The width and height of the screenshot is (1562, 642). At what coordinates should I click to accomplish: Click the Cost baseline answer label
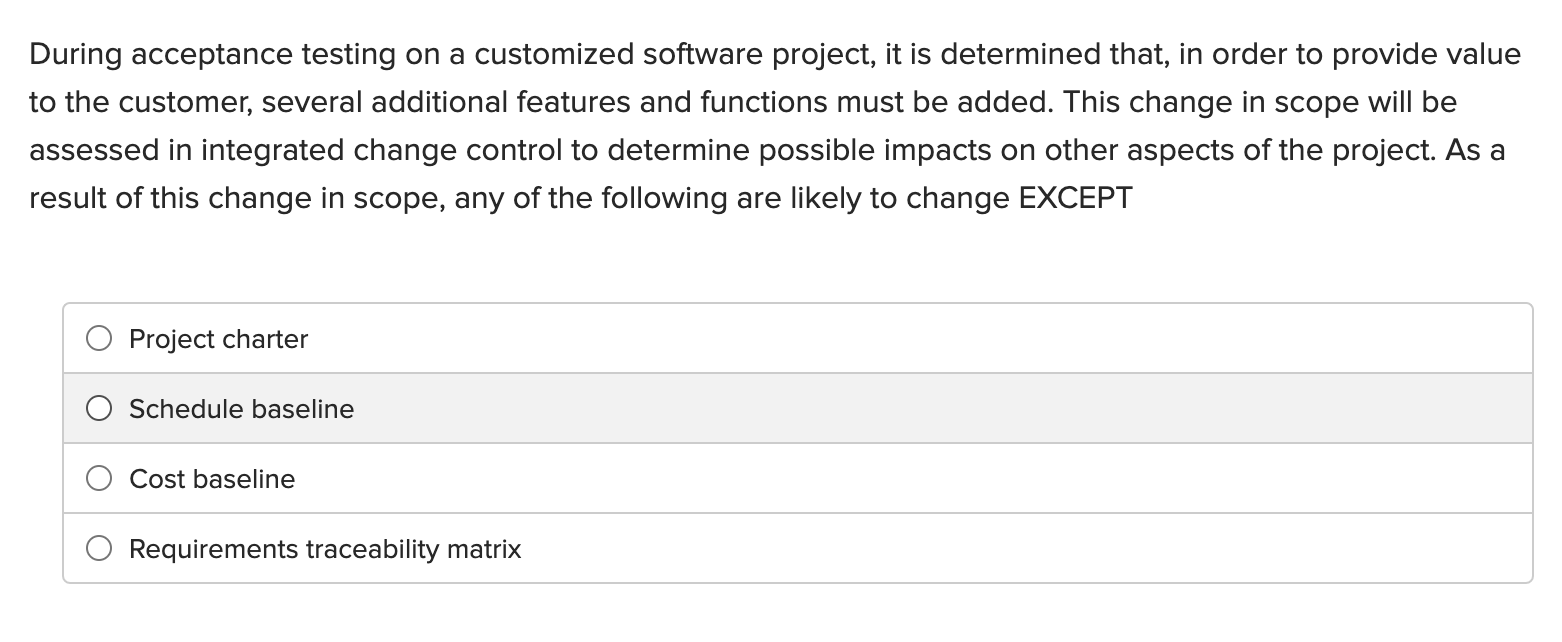pos(211,478)
